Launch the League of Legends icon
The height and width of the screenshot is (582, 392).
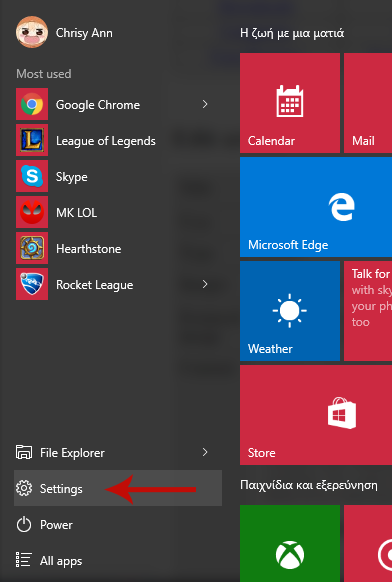coord(32,140)
